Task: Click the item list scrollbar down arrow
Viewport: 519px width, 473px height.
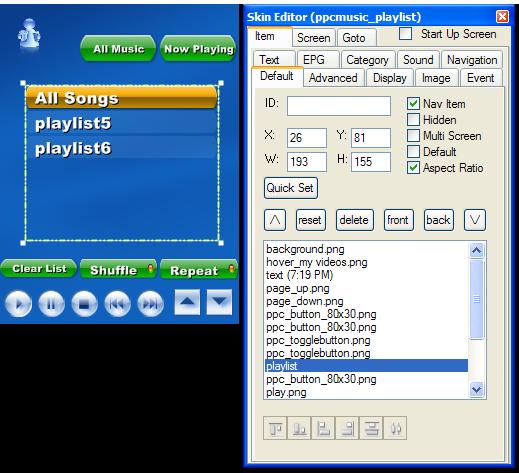Action: pyautogui.click(x=476, y=389)
